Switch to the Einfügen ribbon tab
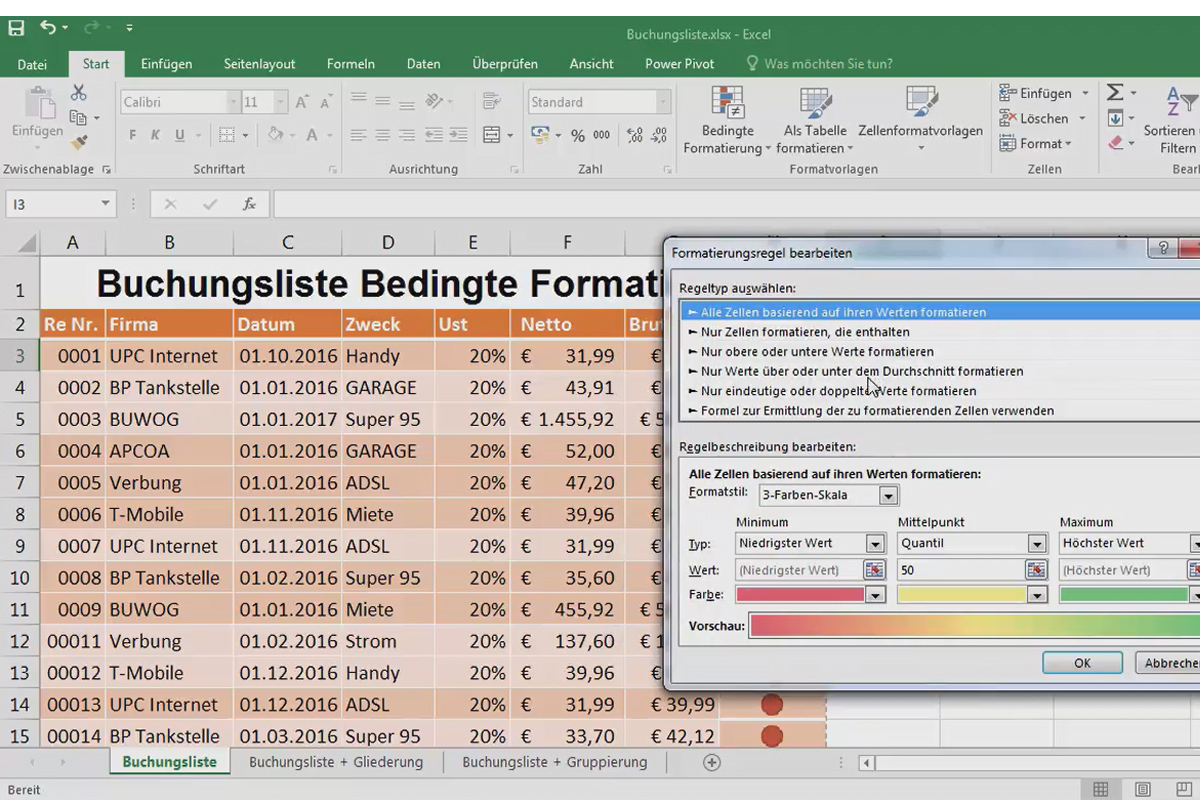 [166, 64]
